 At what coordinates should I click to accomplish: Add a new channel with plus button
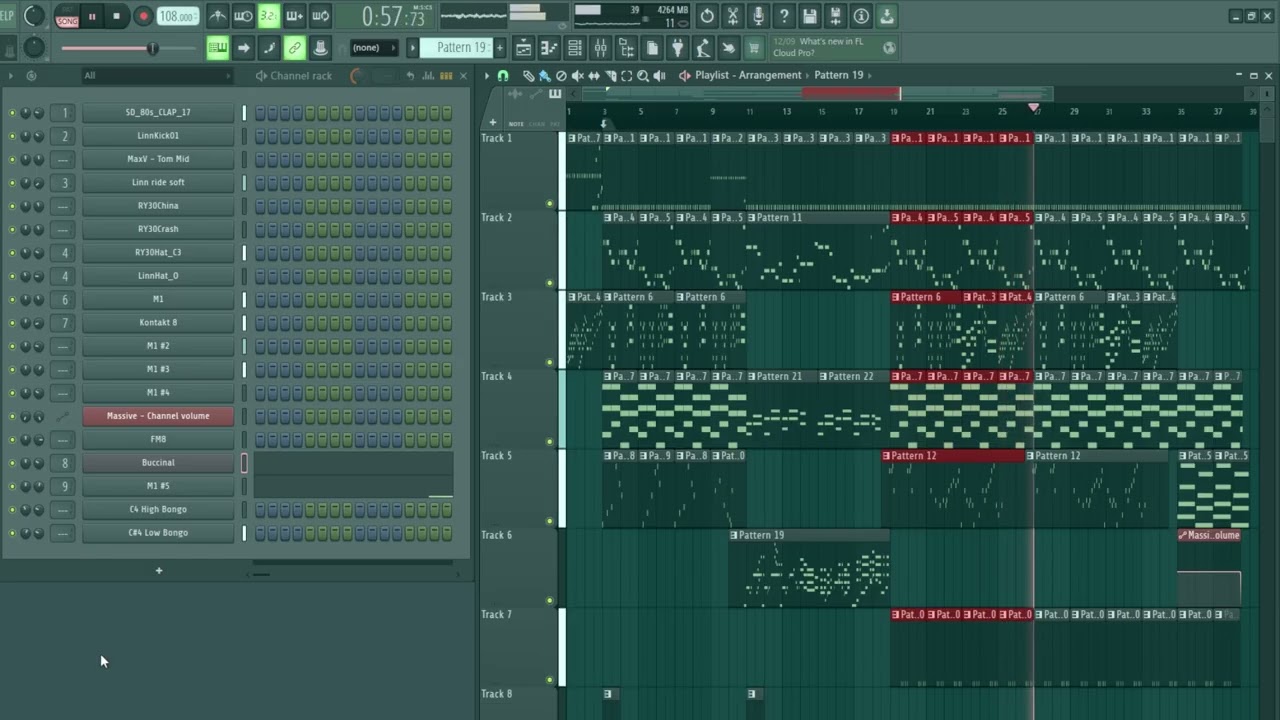pos(158,571)
